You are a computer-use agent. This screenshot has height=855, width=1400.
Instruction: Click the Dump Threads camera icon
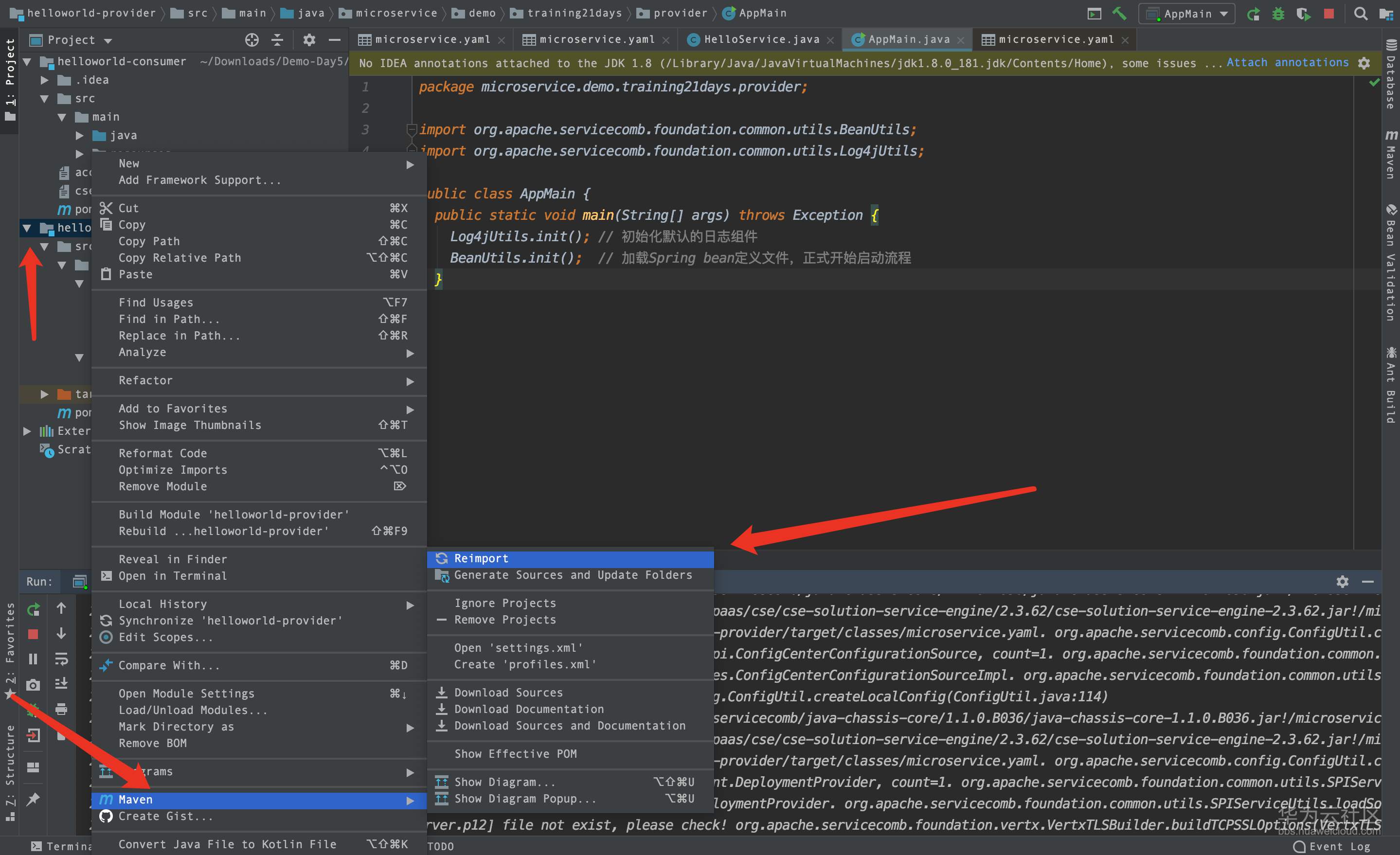tap(34, 685)
